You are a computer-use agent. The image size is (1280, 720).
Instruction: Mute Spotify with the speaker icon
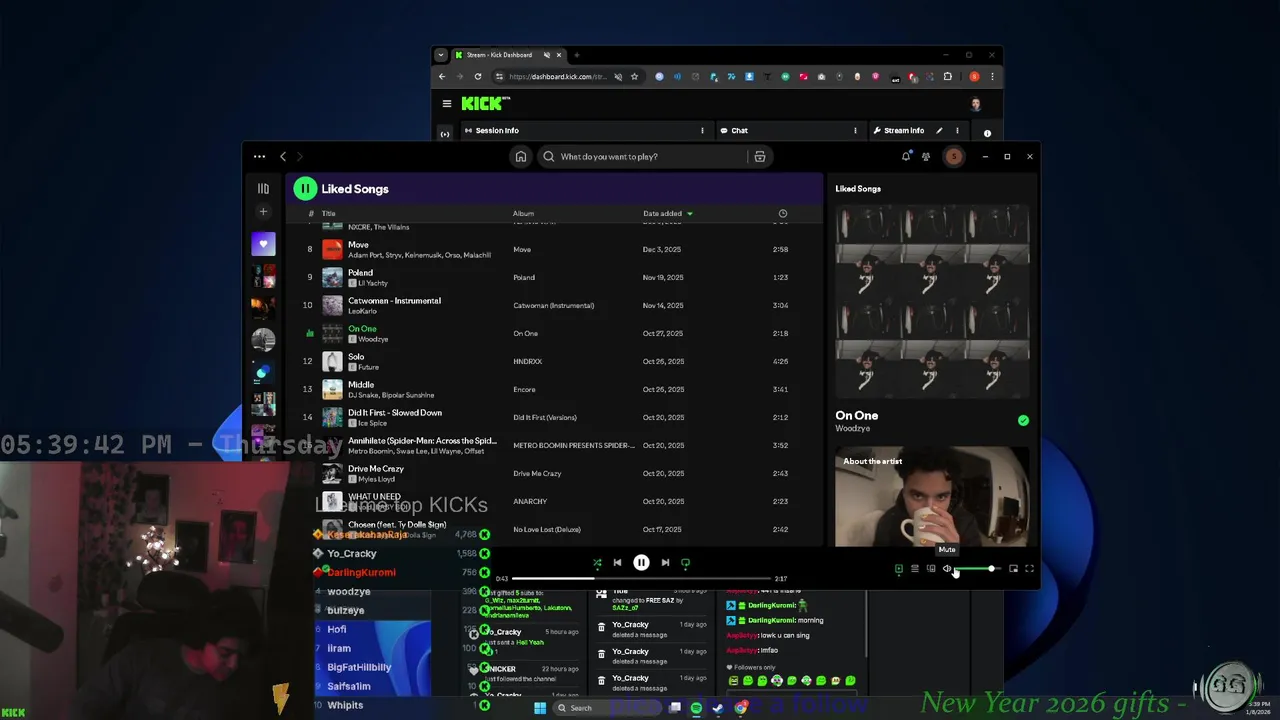[x=947, y=569]
